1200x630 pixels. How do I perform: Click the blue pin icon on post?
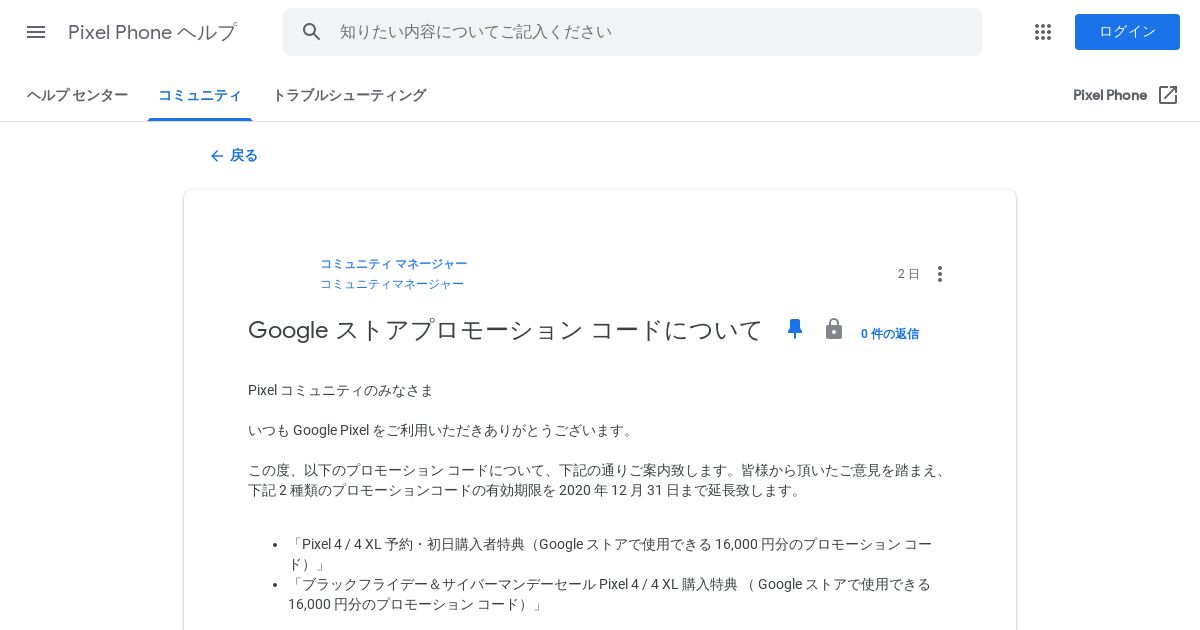click(x=795, y=329)
